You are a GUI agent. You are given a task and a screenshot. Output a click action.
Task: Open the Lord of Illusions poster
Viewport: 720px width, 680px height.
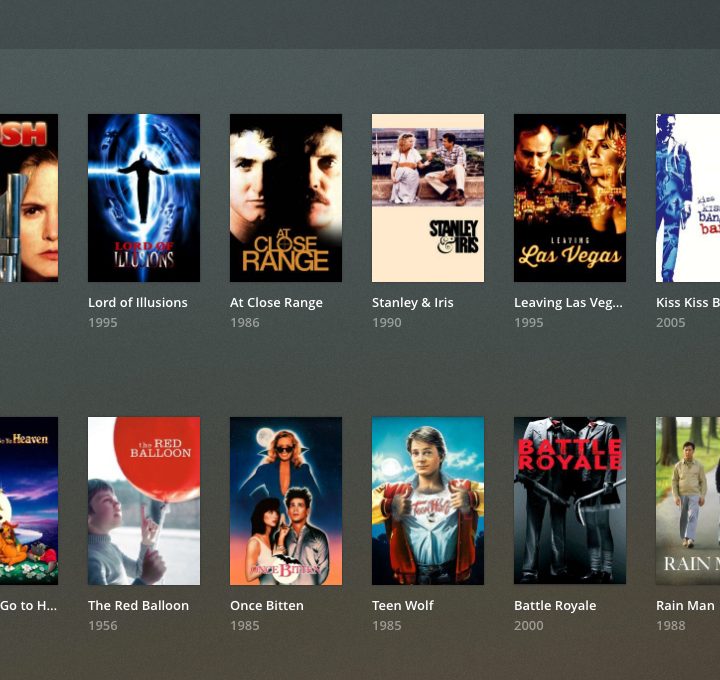click(144, 198)
